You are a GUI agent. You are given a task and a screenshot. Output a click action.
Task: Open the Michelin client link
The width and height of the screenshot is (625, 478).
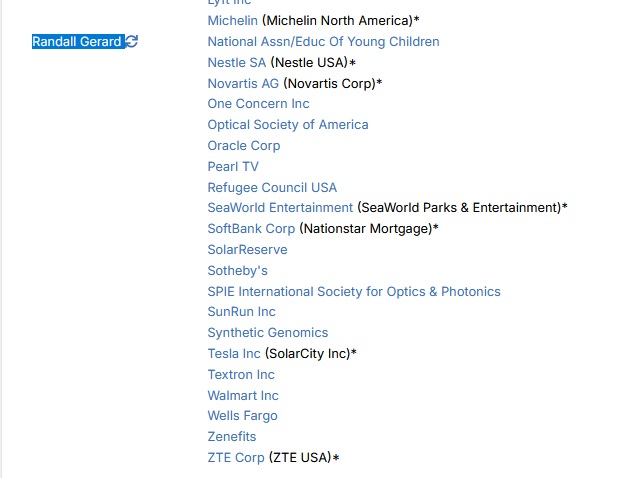pyautogui.click(x=232, y=20)
